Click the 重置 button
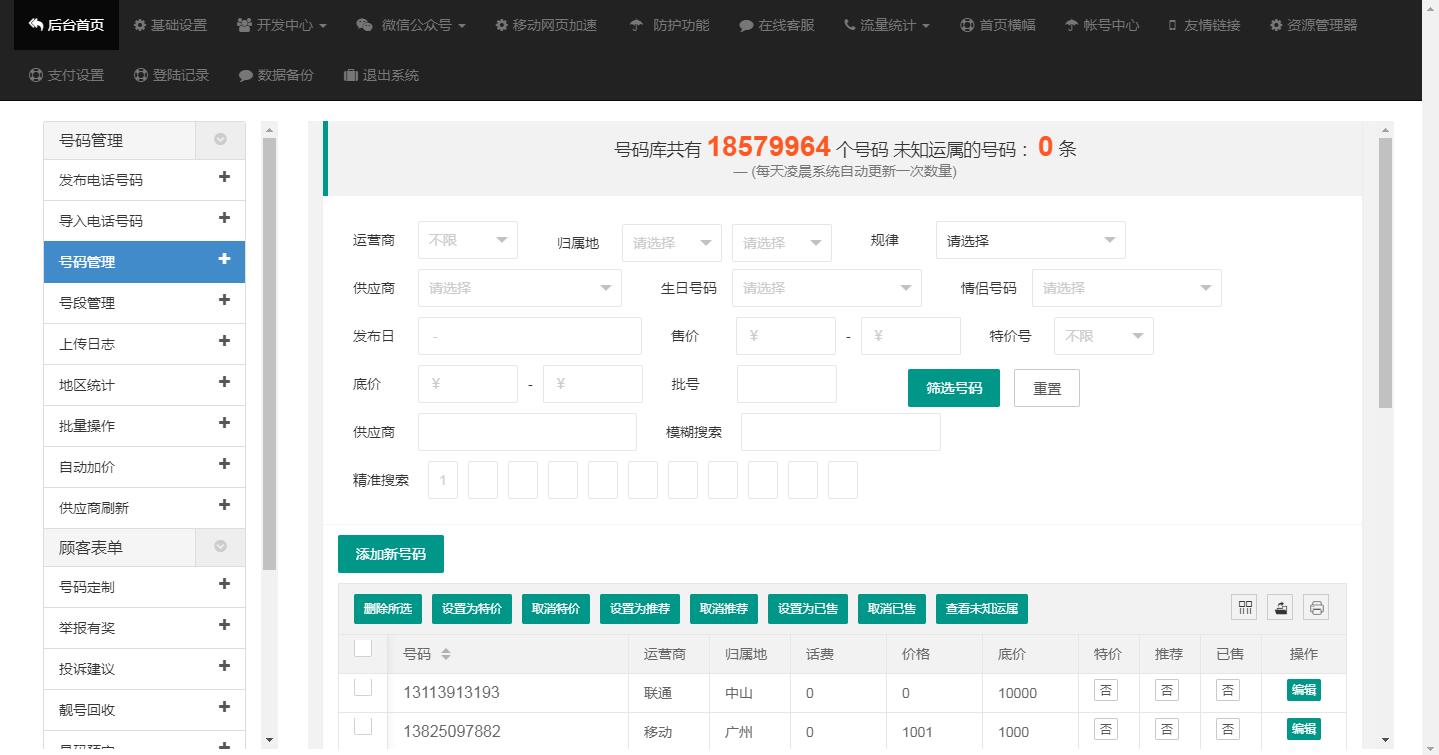This screenshot has width=1439, height=755. coord(1047,388)
